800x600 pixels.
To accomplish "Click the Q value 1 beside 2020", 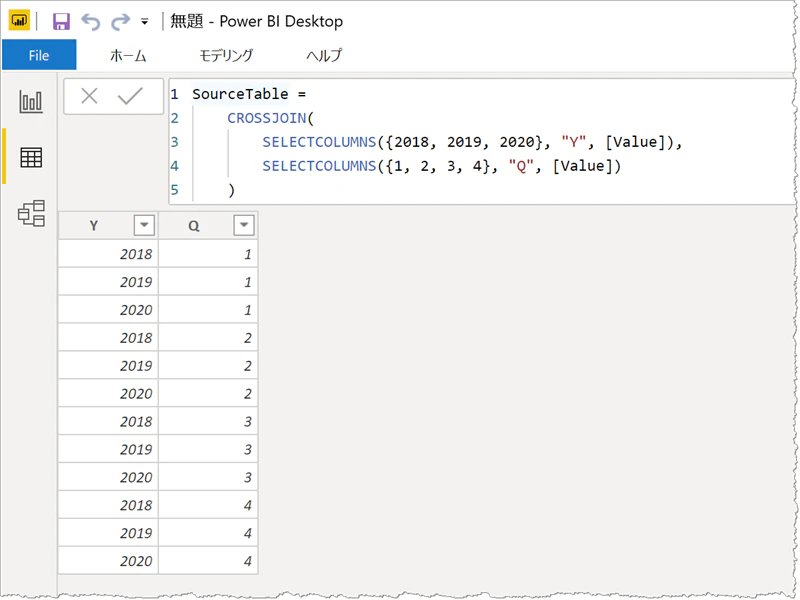I will (208, 310).
